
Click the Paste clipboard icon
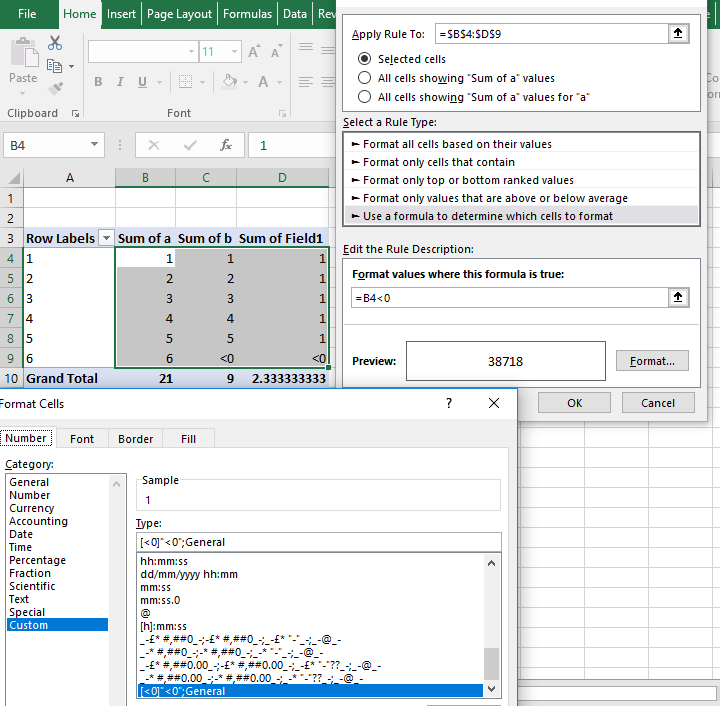(x=23, y=52)
